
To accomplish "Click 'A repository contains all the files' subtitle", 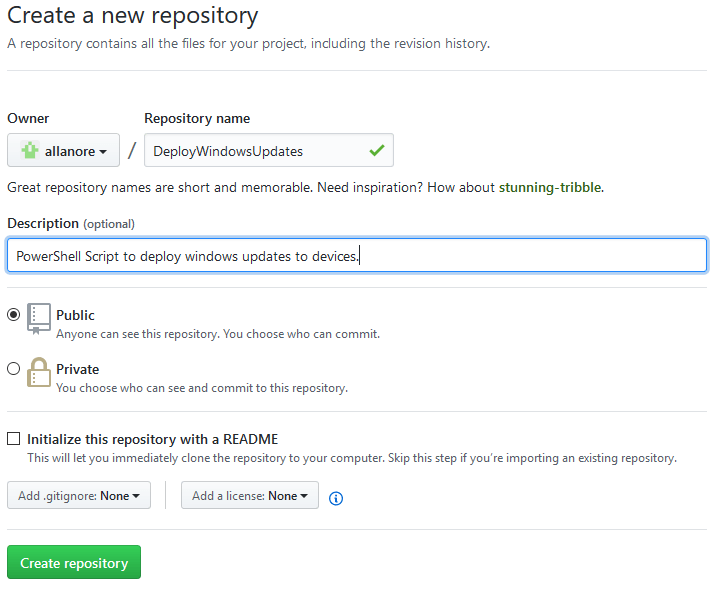I will [x=248, y=44].
